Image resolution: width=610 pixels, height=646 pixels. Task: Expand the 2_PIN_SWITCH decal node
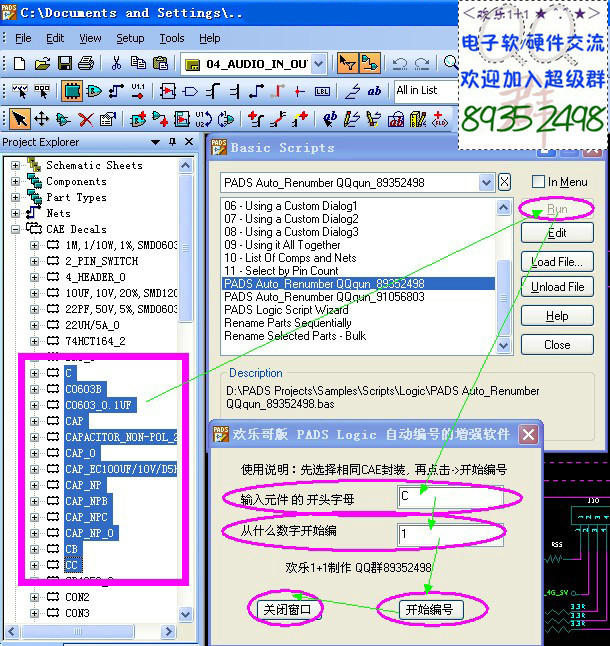pos(34,261)
